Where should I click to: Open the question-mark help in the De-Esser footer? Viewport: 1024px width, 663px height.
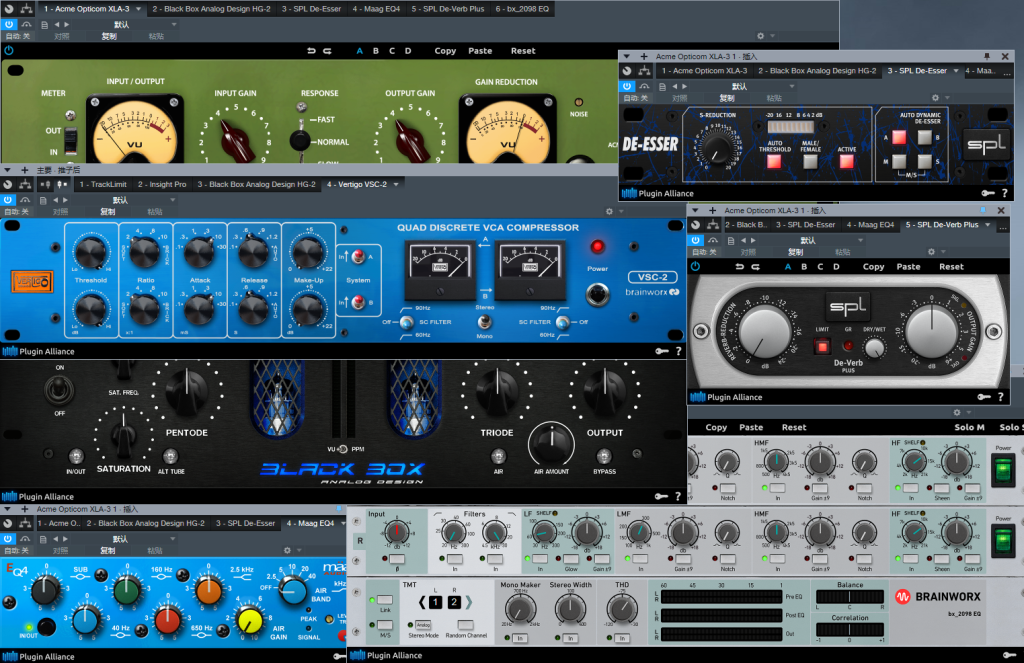(x=1004, y=193)
